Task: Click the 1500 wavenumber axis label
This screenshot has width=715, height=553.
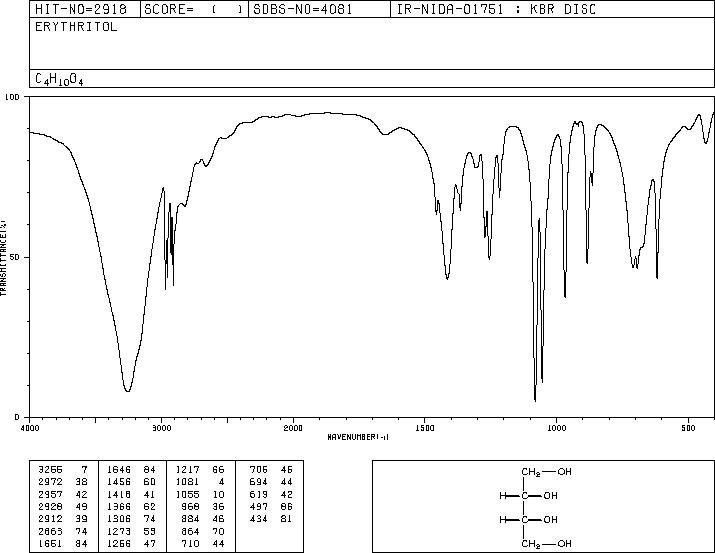Action: tap(425, 428)
